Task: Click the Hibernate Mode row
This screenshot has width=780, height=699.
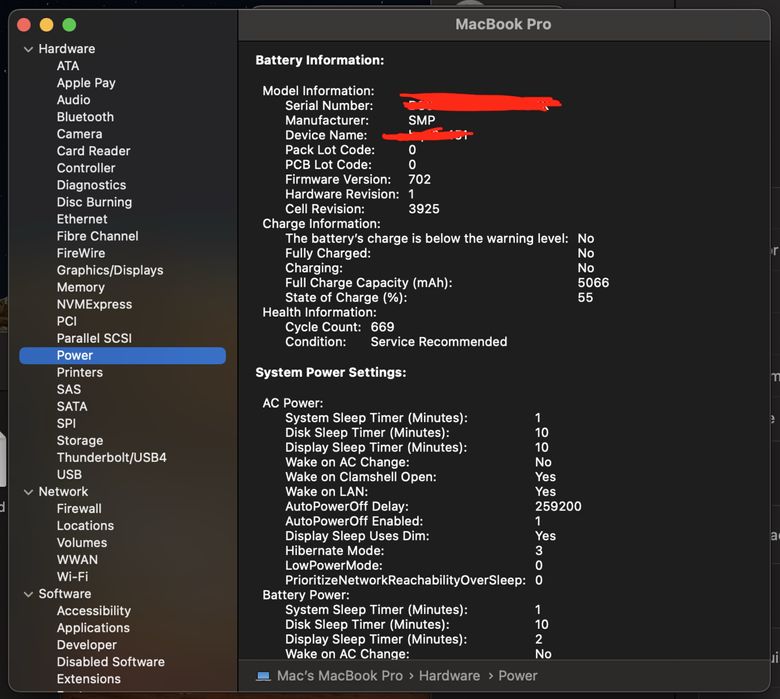Action: pos(414,551)
